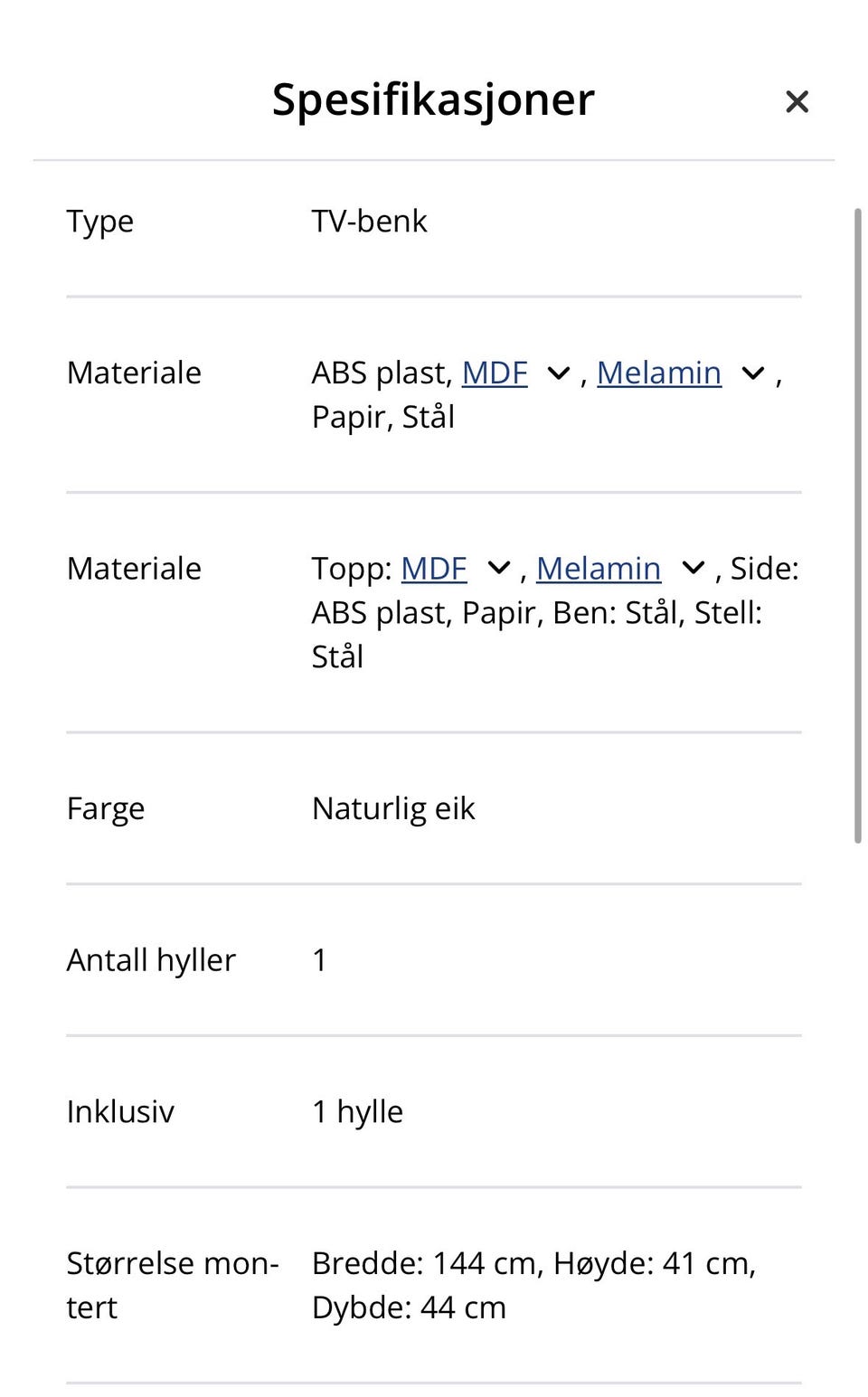Click the TV-benk value text
Image resolution: width=868 pixels, height=1397 pixels.
point(369,222)
